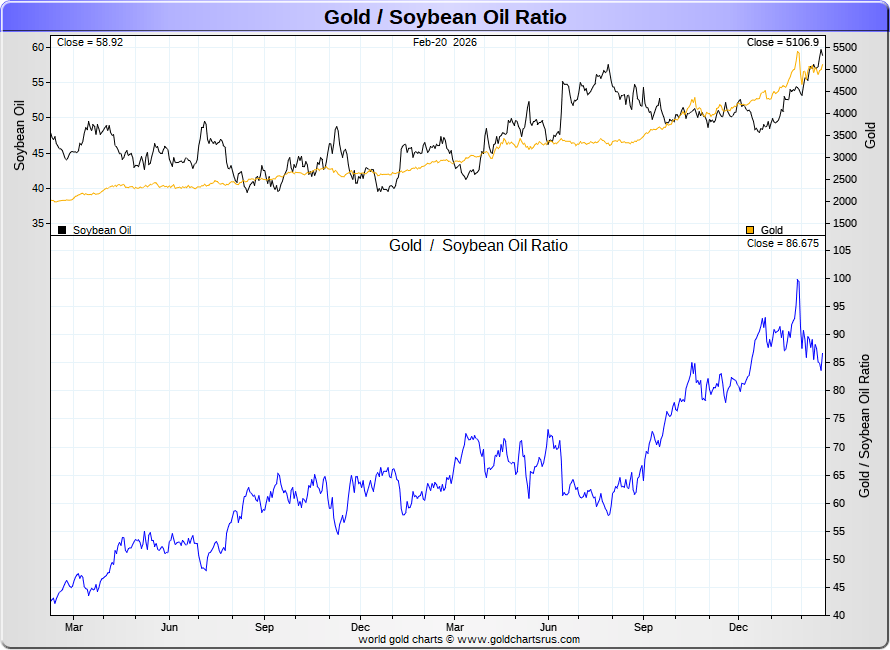Click the 5500 tick on gold axis

pos(845,48)
